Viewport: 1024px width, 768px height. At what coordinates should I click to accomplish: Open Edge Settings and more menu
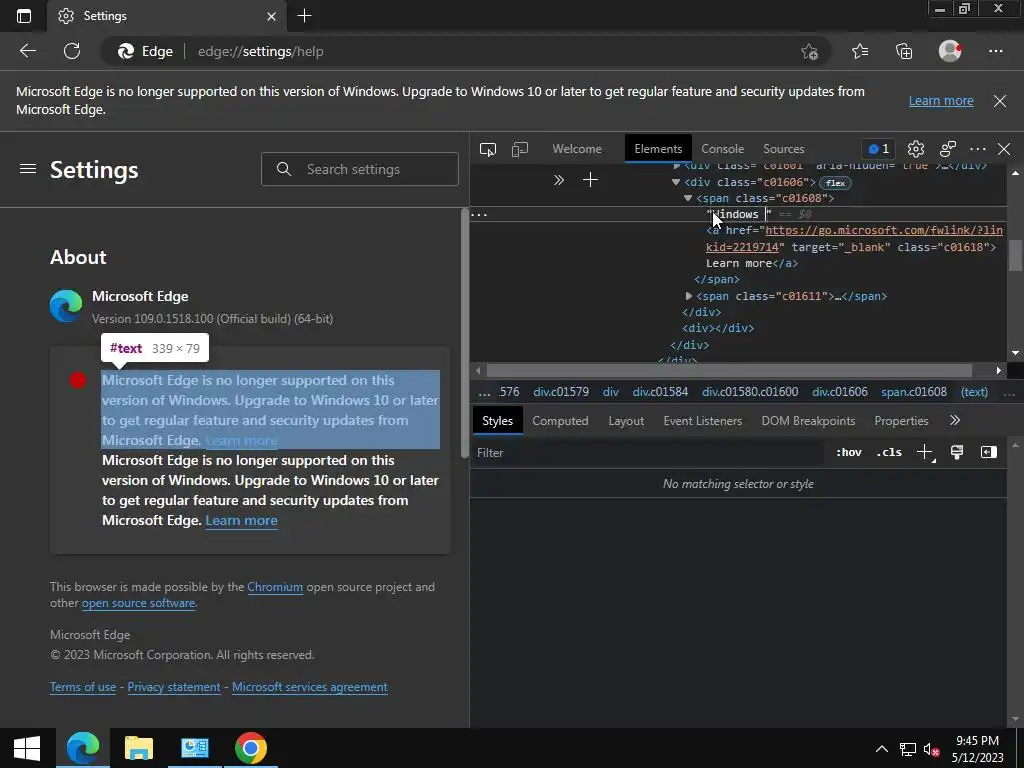click(x=995, y=51)
